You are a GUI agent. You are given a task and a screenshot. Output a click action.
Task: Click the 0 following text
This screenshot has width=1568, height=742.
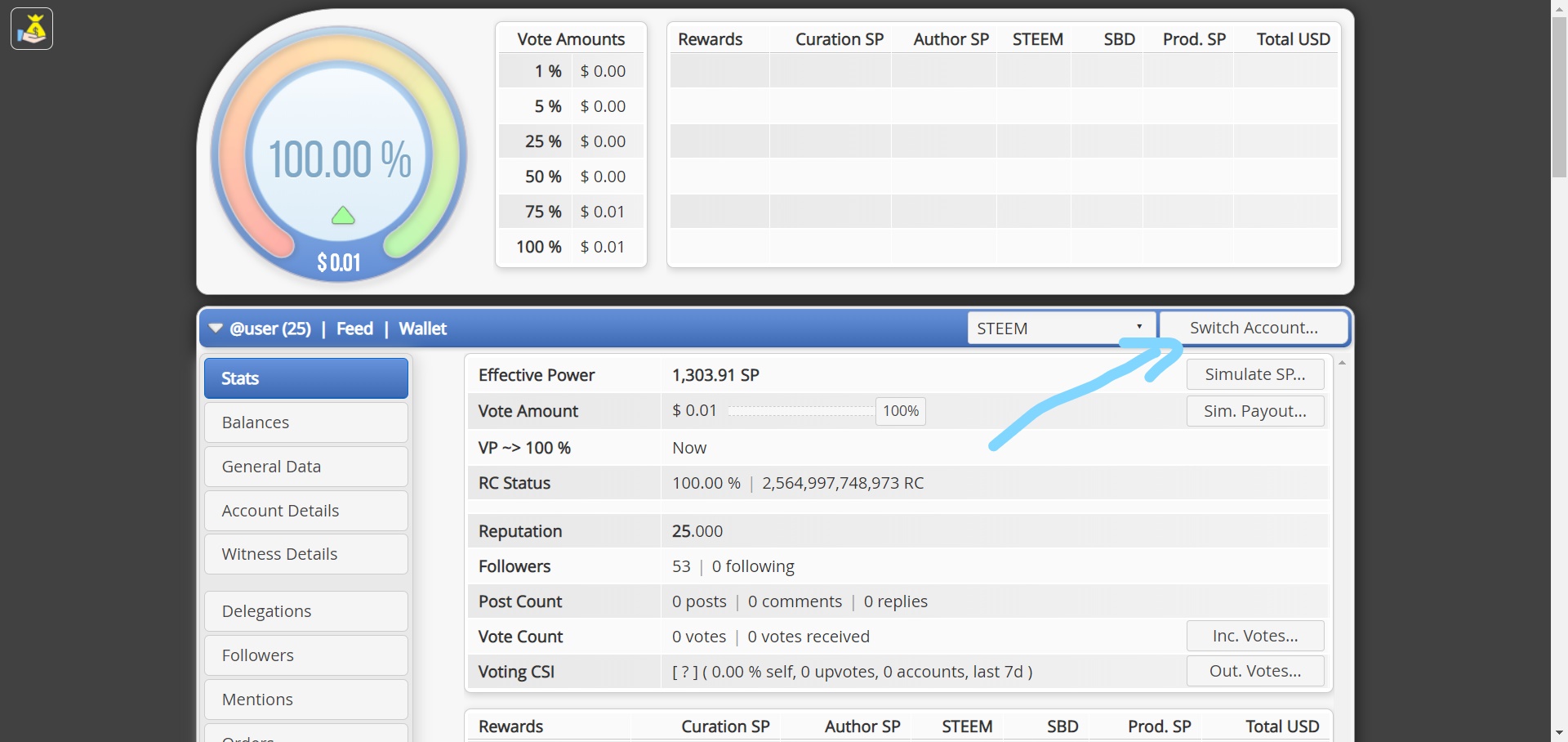(753, 566)
